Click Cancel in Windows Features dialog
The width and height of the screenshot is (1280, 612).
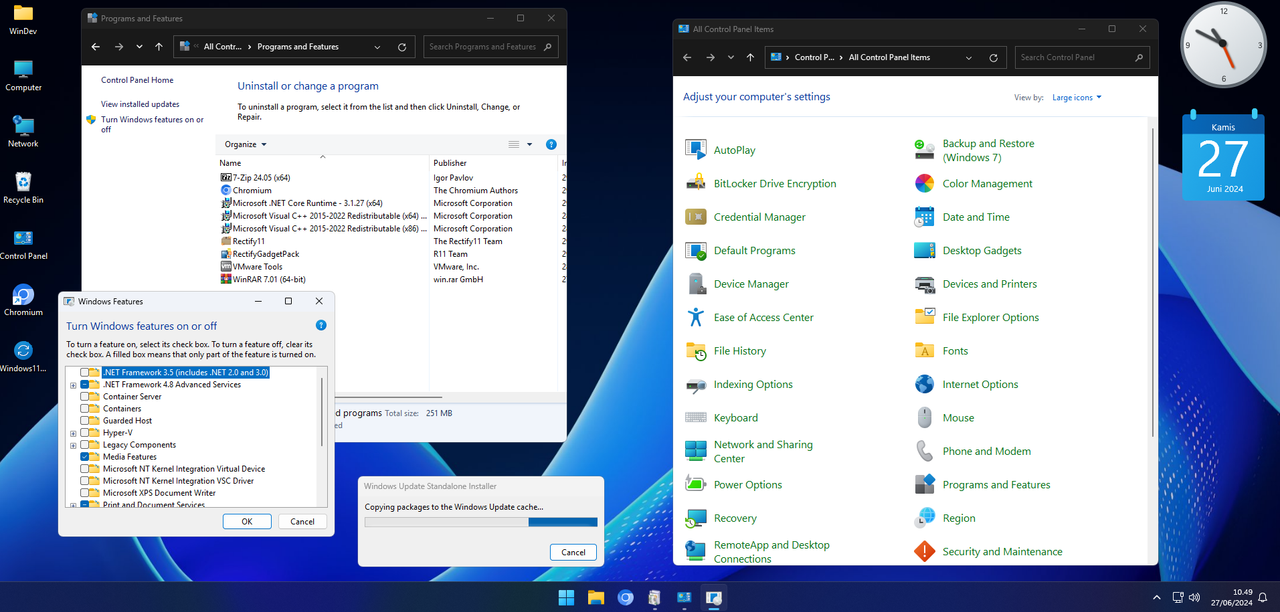coord(303,521)
